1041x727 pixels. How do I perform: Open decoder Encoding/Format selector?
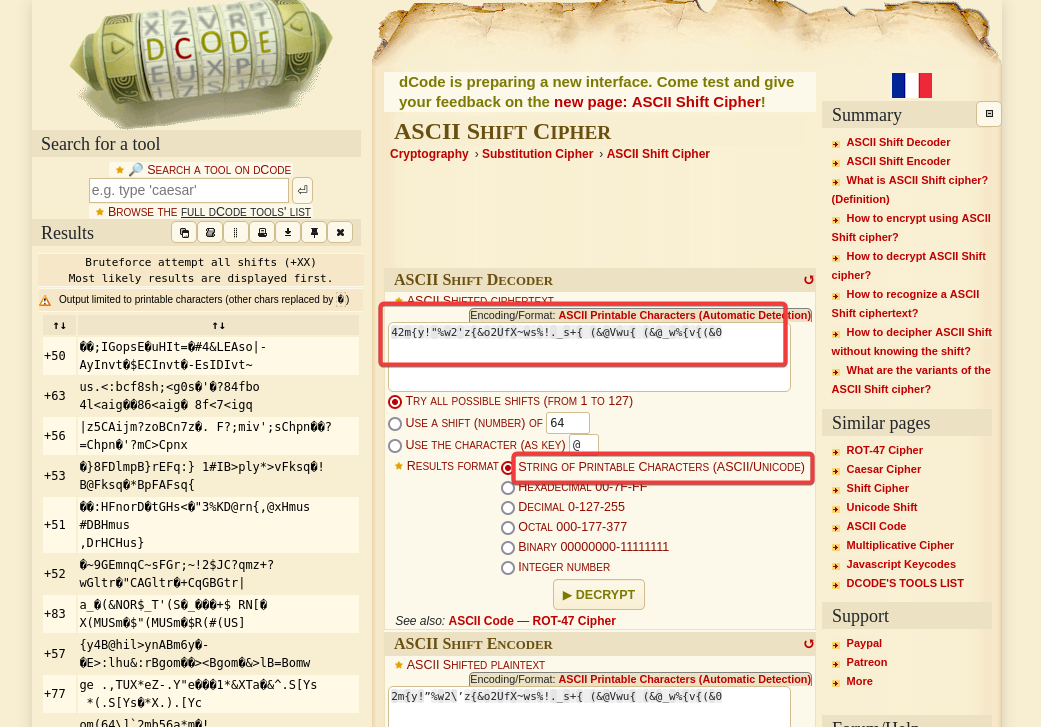(x=641, y=315)
